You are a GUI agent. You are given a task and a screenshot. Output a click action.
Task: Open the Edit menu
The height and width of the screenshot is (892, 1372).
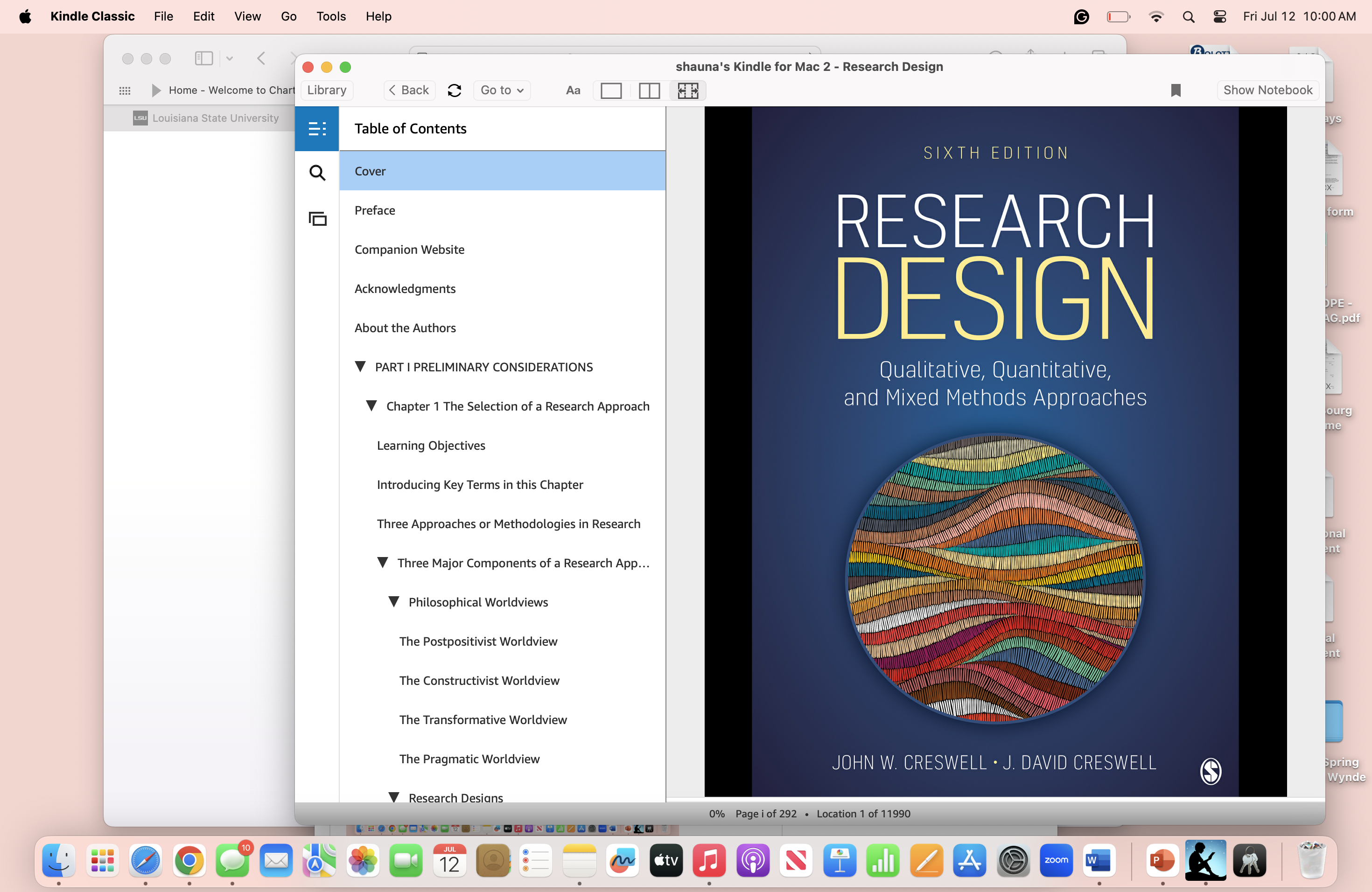(x=203, y=16)
